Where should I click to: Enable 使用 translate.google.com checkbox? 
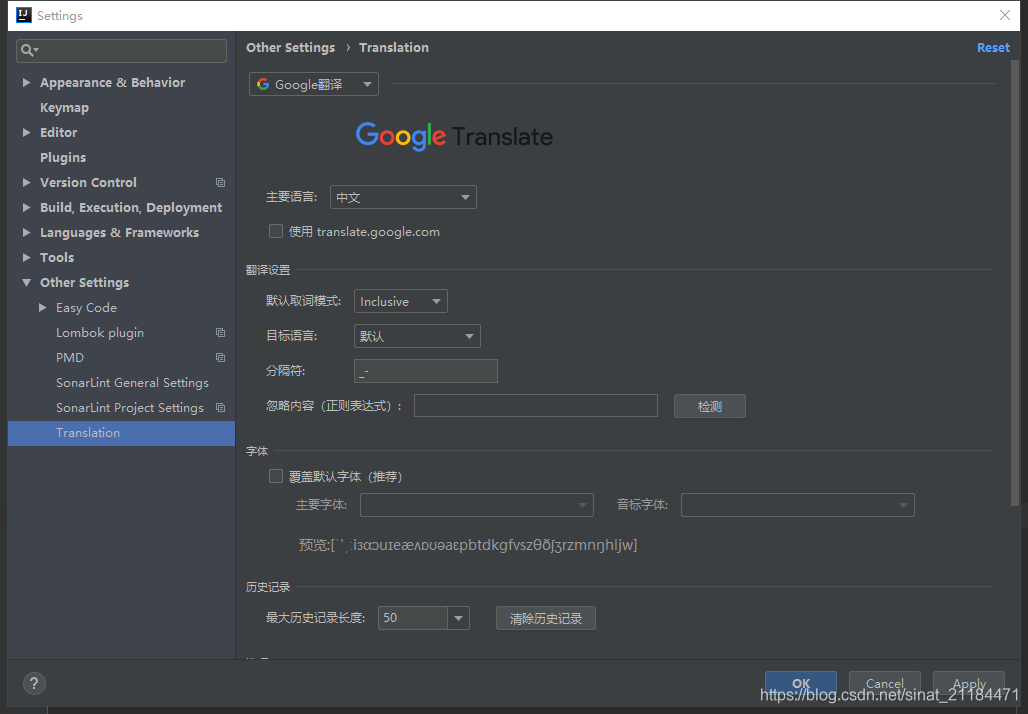[x=276, y=231]
